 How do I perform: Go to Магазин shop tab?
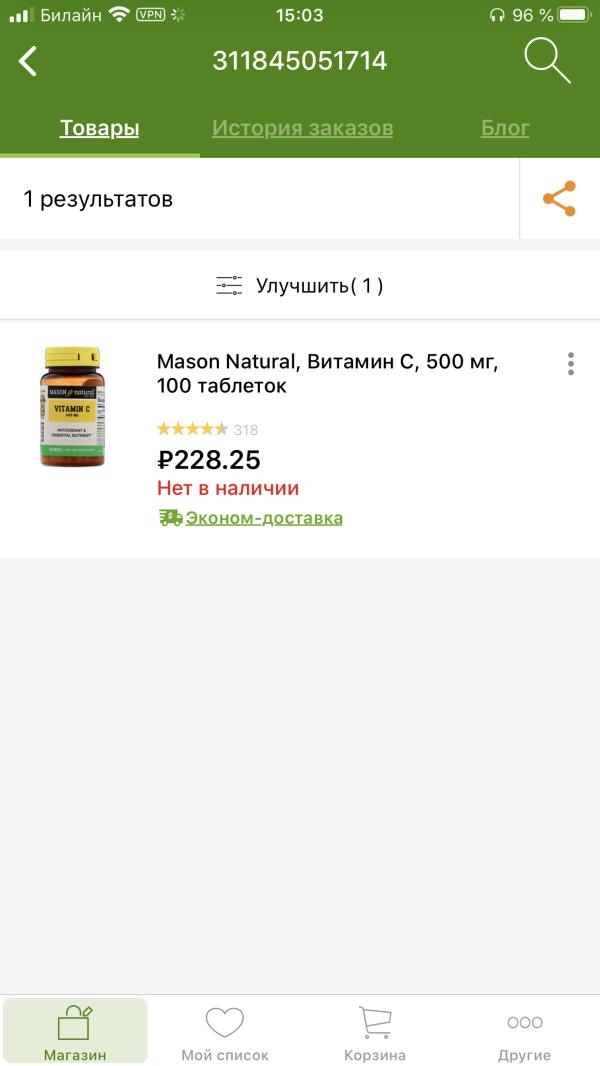75,1032
